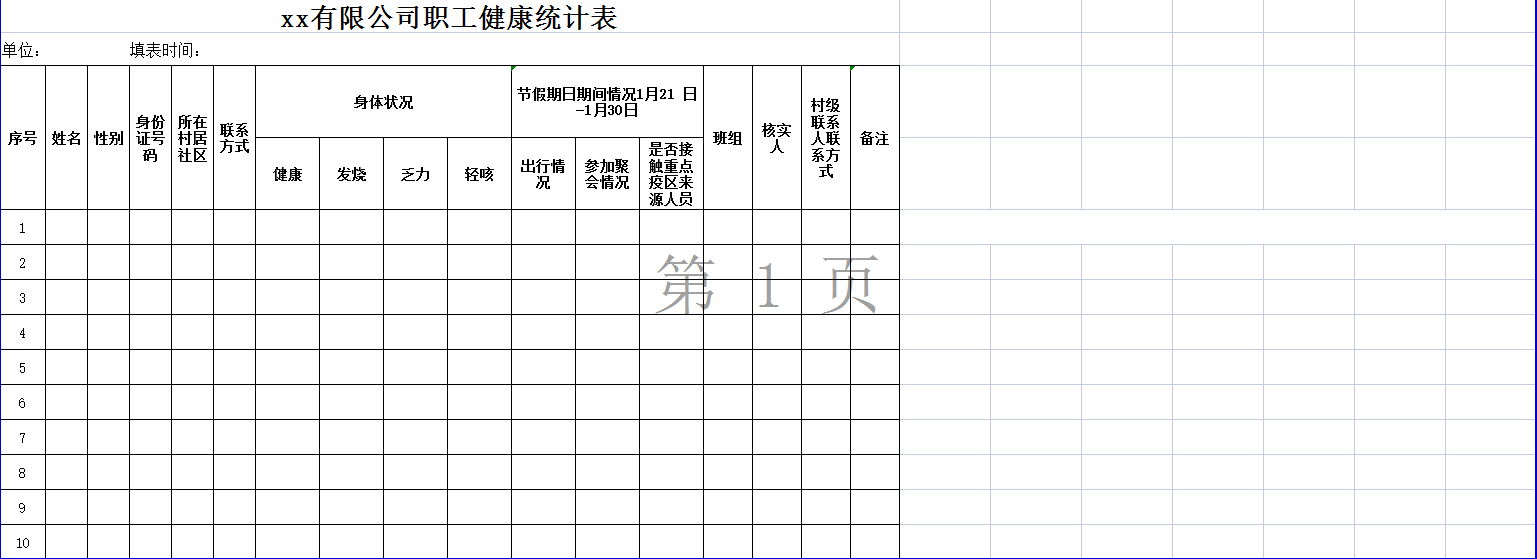Viewport: 1537px width, 559px height.
Task: Select the 班组 header cell
Action: 728,138
